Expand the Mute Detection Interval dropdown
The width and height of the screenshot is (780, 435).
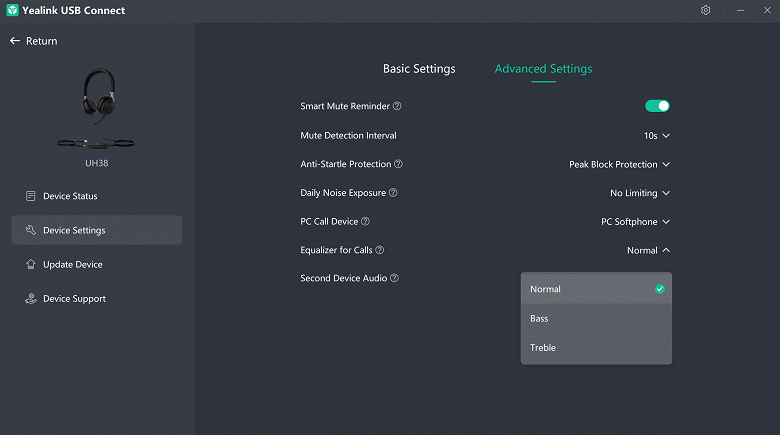(x=656, y=135)
